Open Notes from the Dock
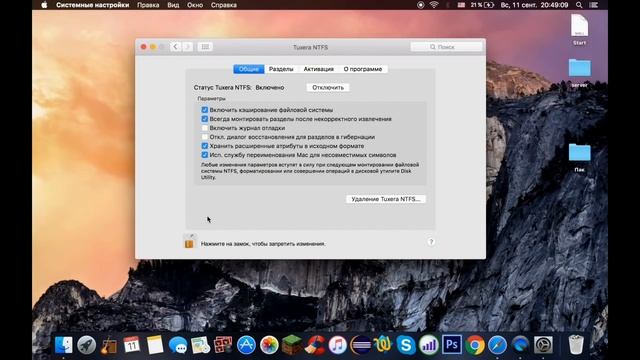This screenshot has width=640, height=360. point(155,345)
